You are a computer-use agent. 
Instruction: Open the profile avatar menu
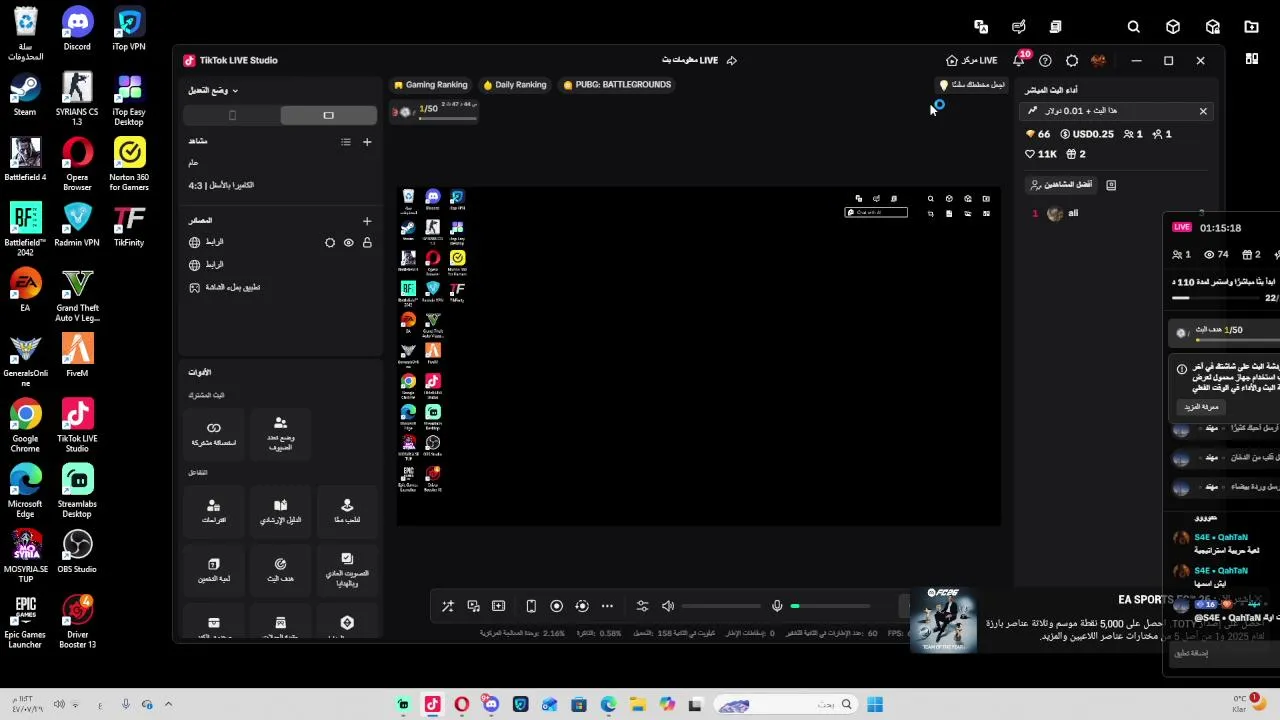[1098, 60]
